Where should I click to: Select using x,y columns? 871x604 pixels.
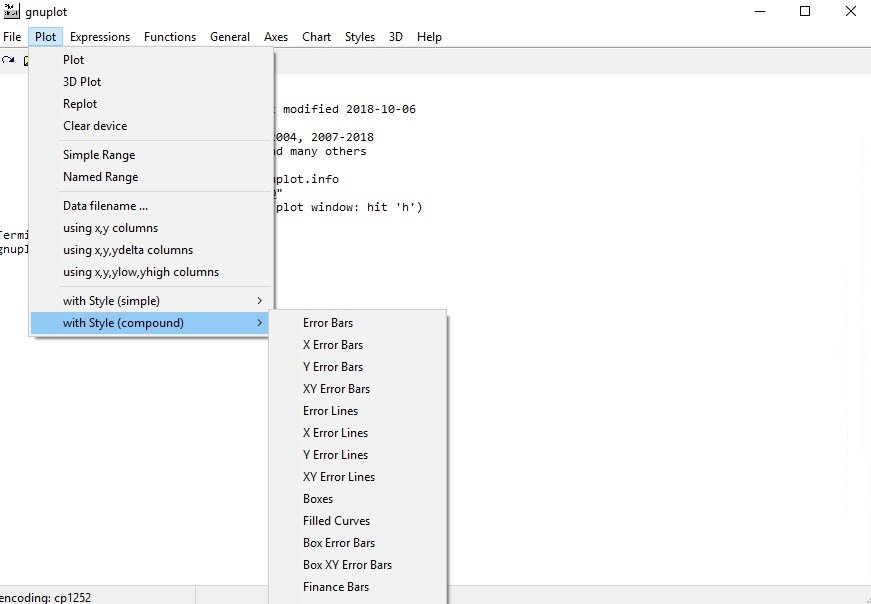click(151, 228)
